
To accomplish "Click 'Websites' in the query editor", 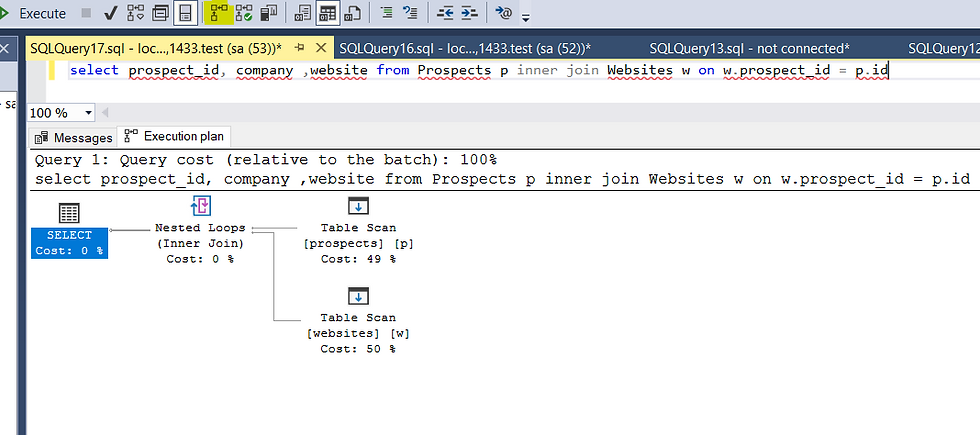I will [642, 70].
